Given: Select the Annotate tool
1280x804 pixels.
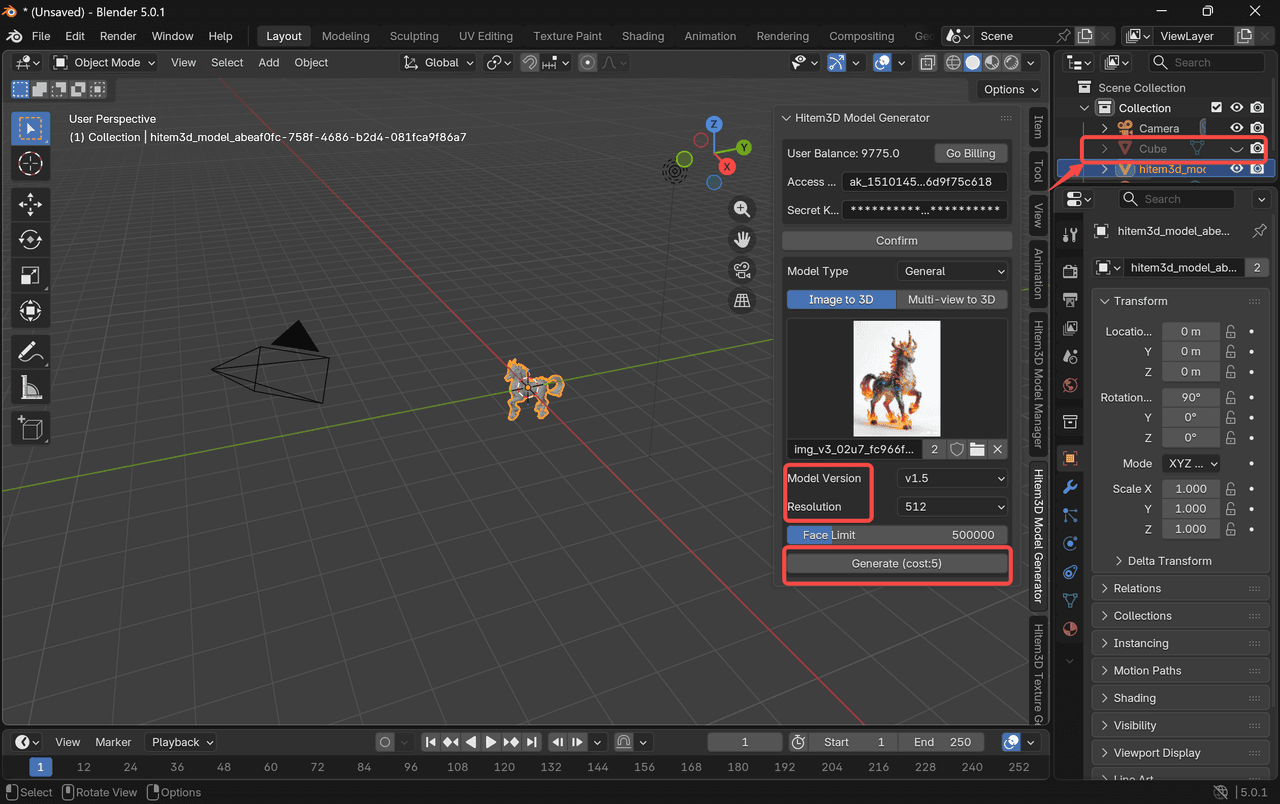Looking at the screenshot, I should coord(30,352).
